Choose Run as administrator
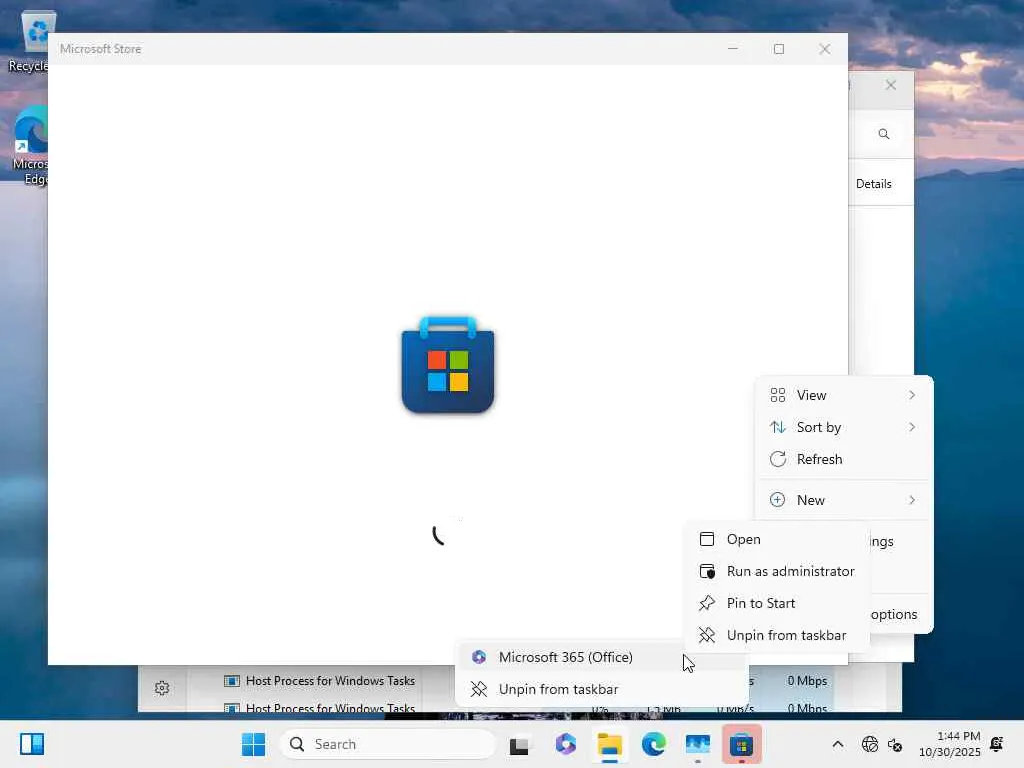 (x=776, y=571)
